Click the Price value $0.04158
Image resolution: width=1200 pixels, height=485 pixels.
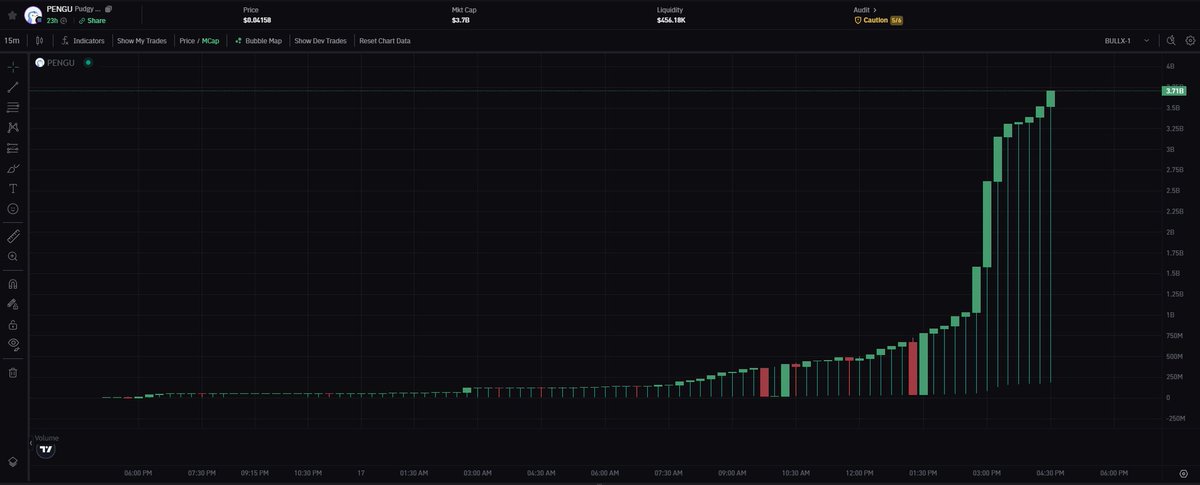[x=259, y=20]
